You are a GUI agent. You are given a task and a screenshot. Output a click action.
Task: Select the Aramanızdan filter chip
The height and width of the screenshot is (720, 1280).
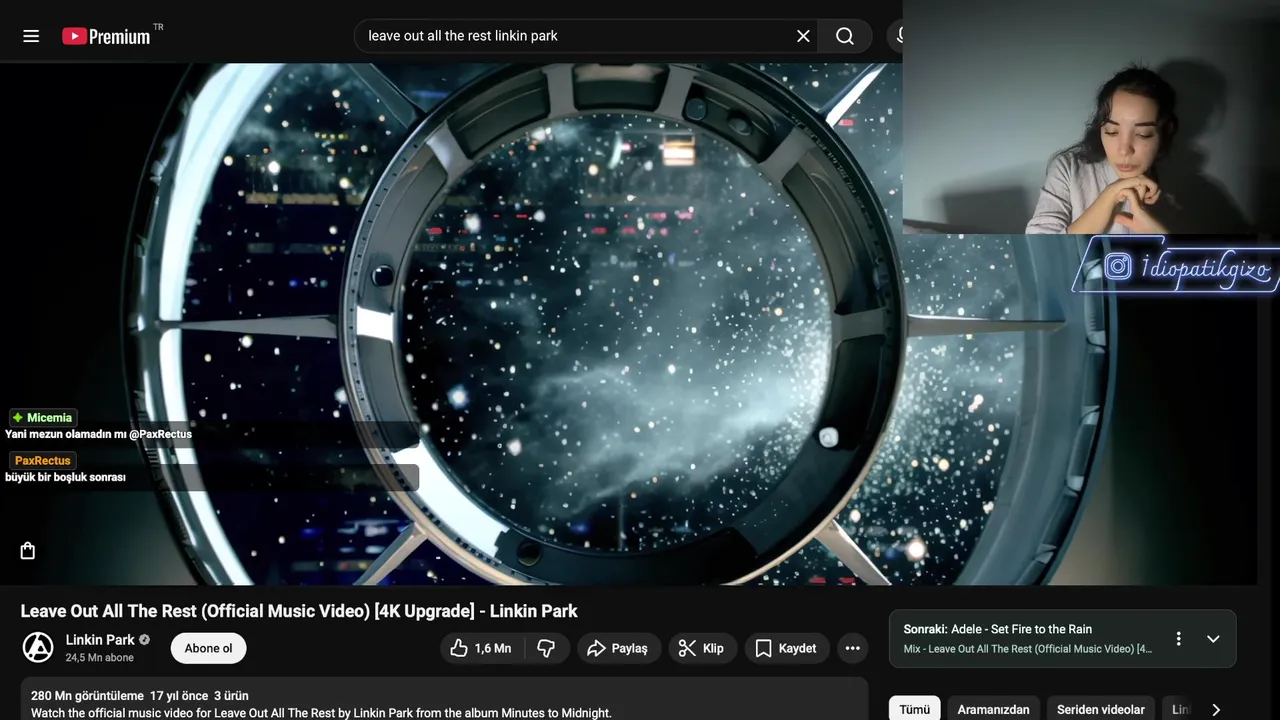pyautogui.click(x=993, y=709)
